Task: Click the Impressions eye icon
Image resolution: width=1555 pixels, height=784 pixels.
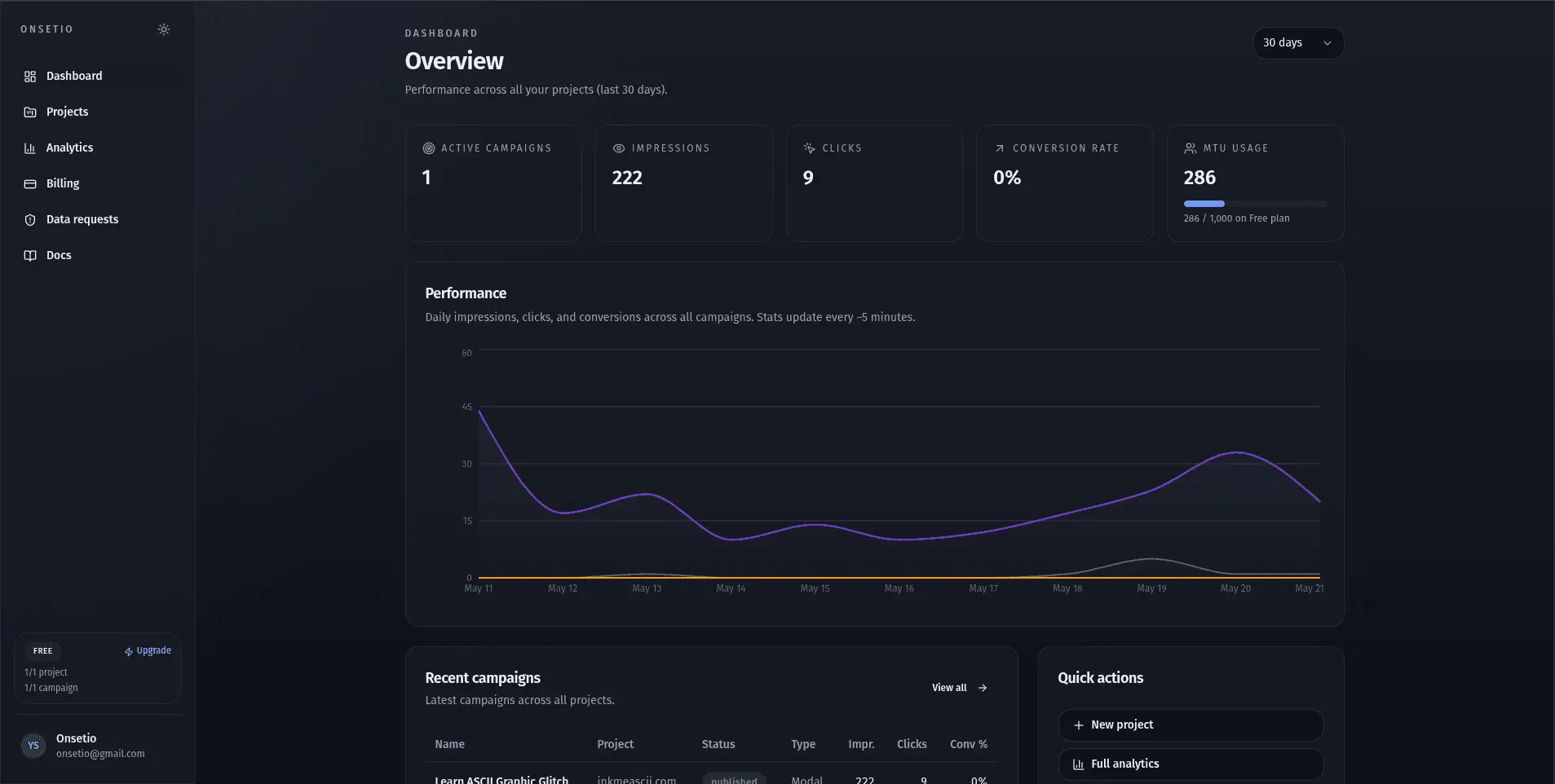Action: [x=619, y=148]
